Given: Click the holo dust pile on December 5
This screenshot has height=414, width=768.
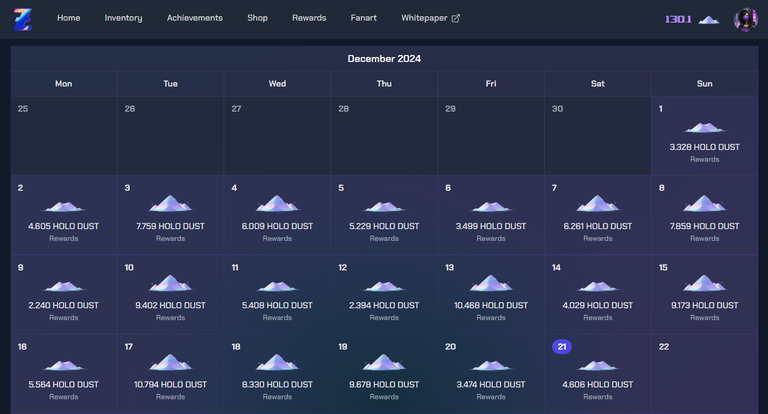Looking at the screenshot, I should (x=384, y=206).
